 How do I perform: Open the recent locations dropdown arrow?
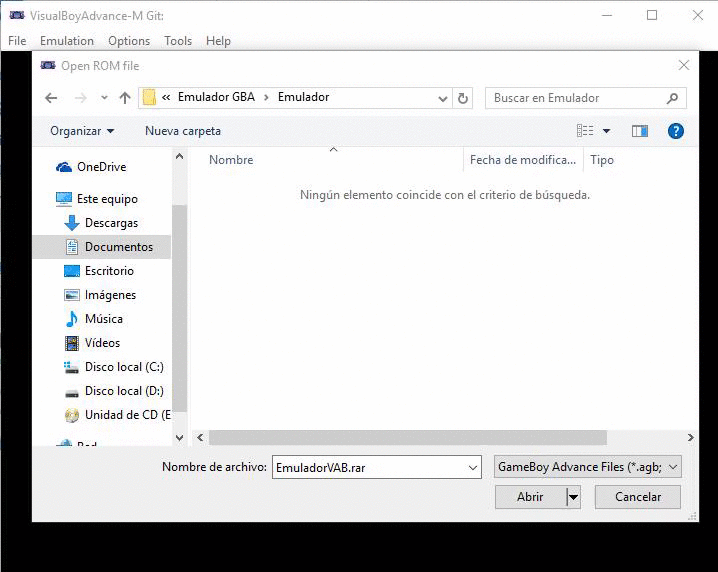click(104, 98)
